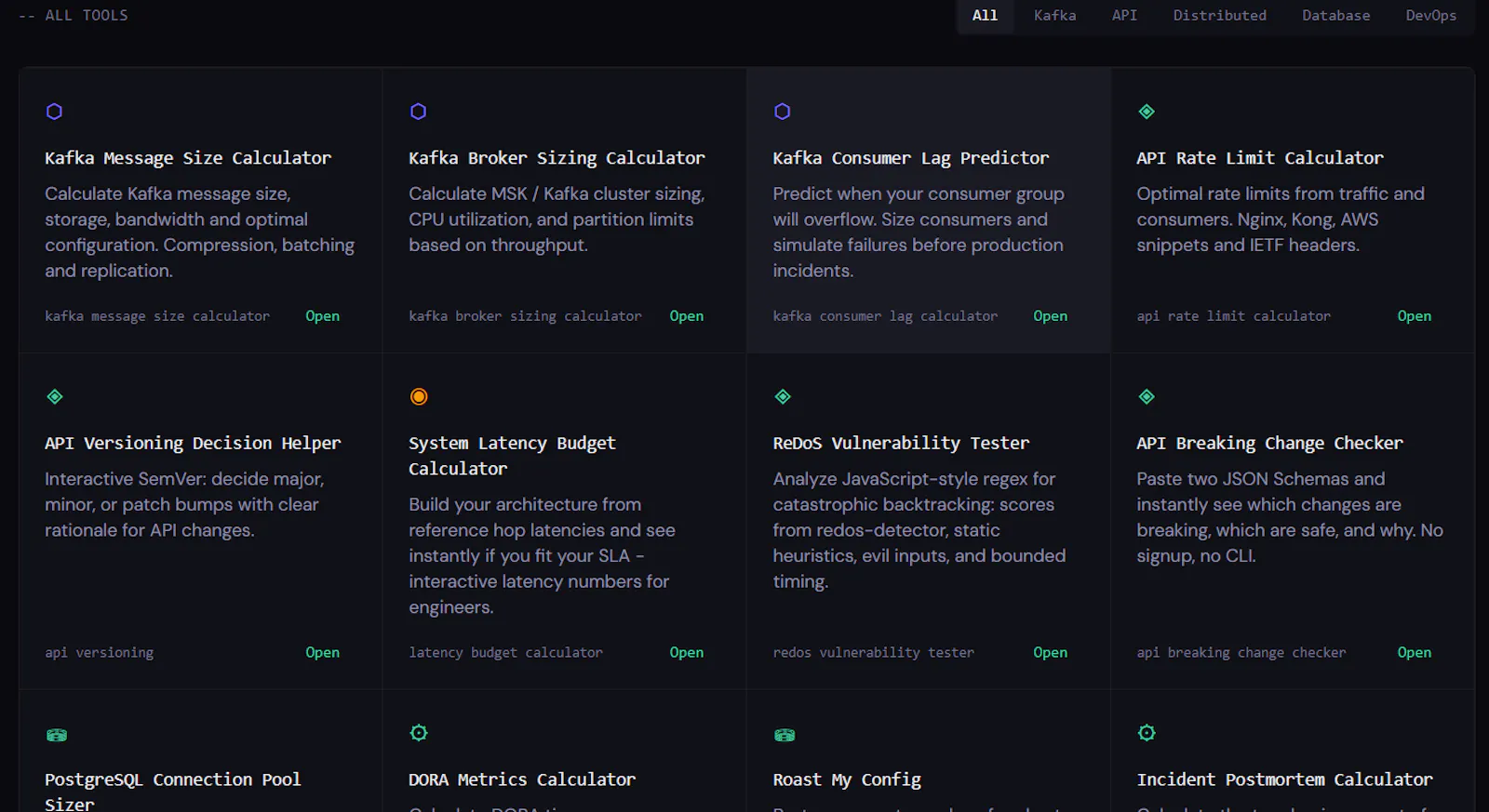Click the Roast My Config title

(847, 779)
